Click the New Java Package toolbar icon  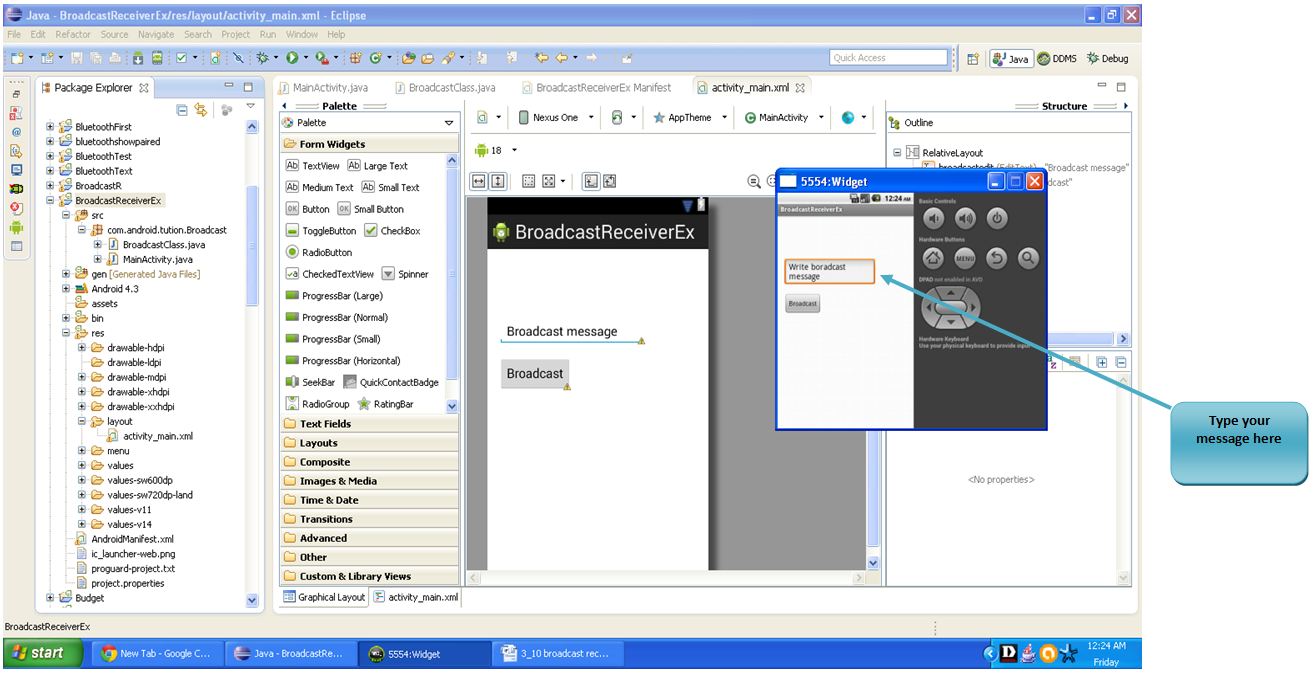point(355,58)
